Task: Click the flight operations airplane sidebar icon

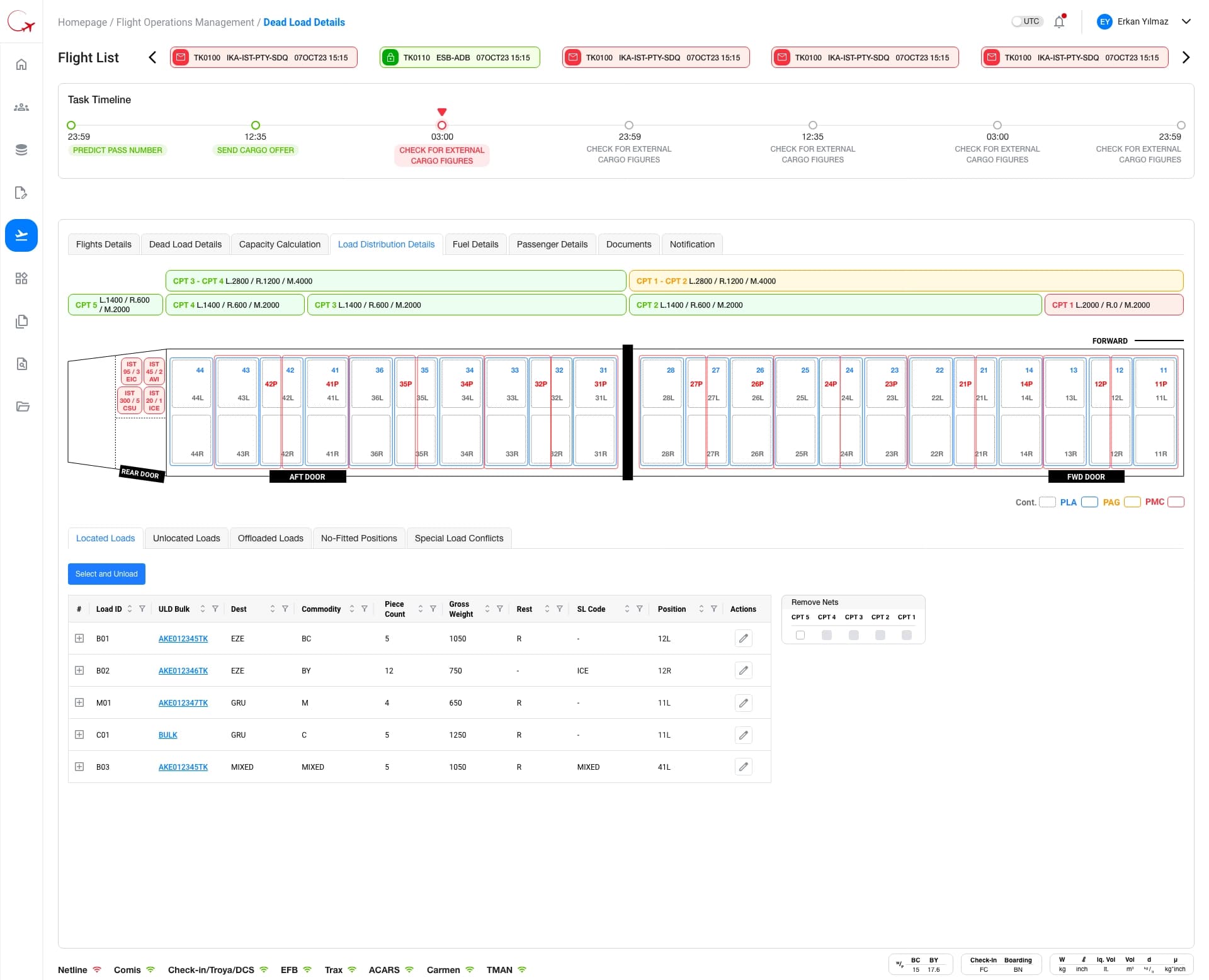Action: (21, 235)
